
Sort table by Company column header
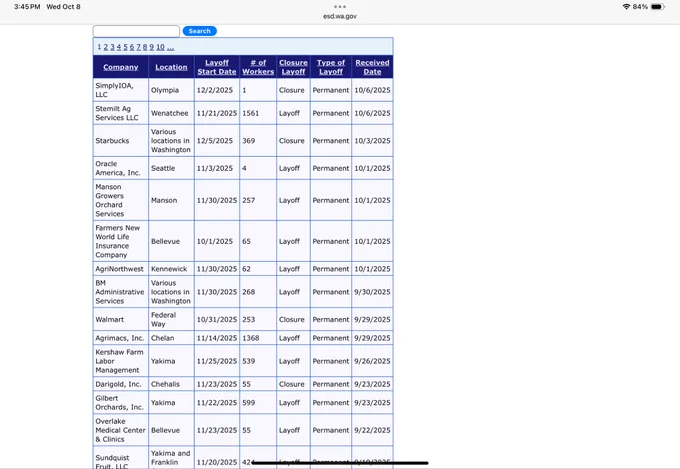point(121,67)
